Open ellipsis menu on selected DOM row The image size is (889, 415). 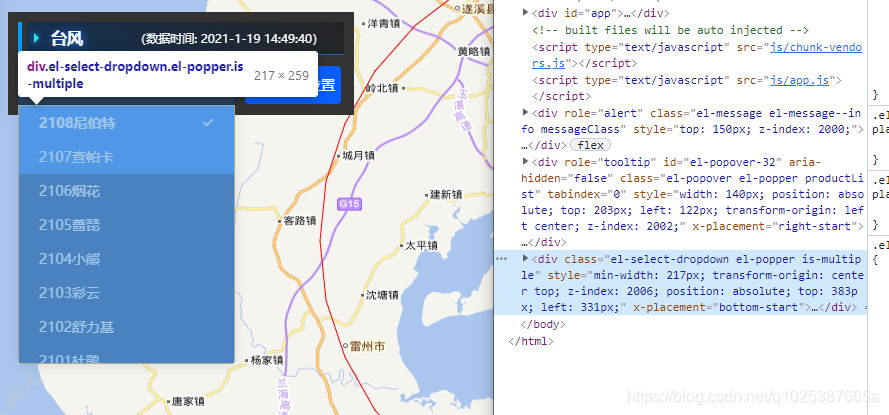coord(501,259)
